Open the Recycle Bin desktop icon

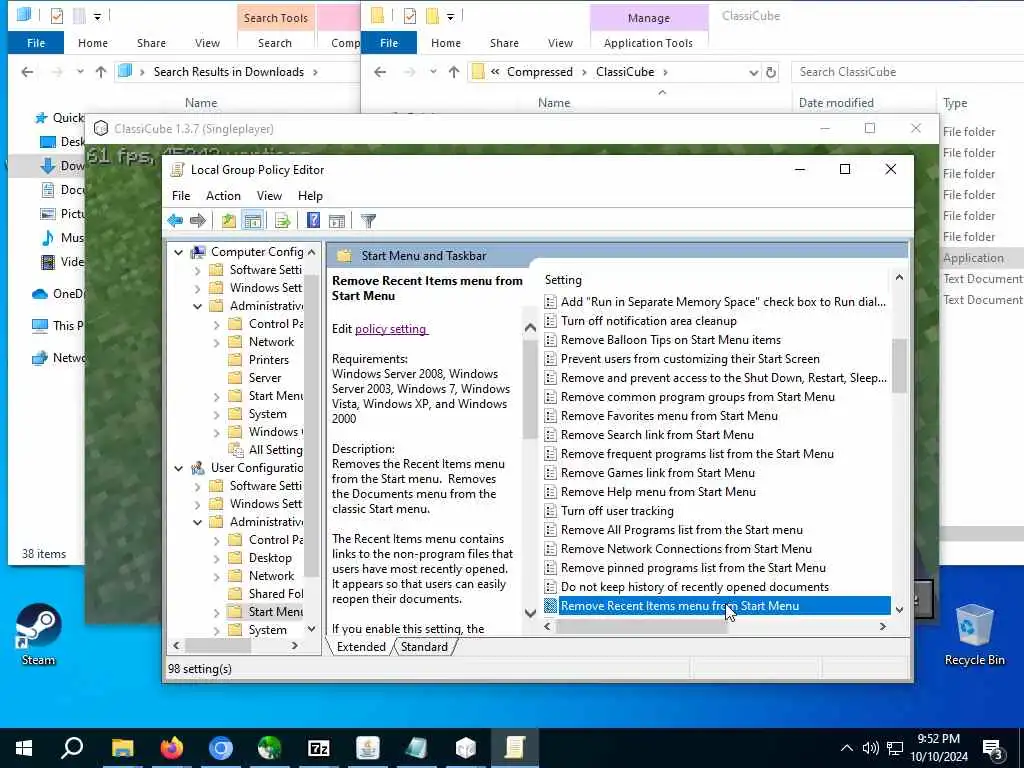point(974,635)
